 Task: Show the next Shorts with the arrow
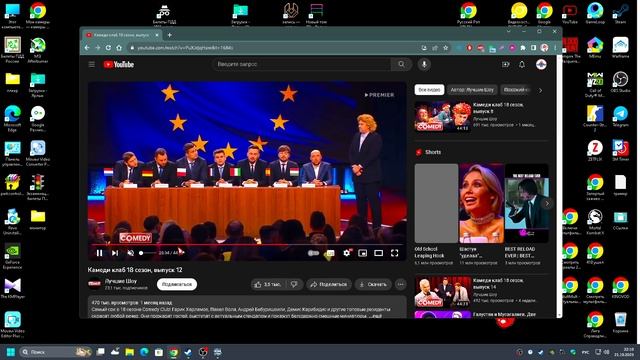tap(547, 203)
